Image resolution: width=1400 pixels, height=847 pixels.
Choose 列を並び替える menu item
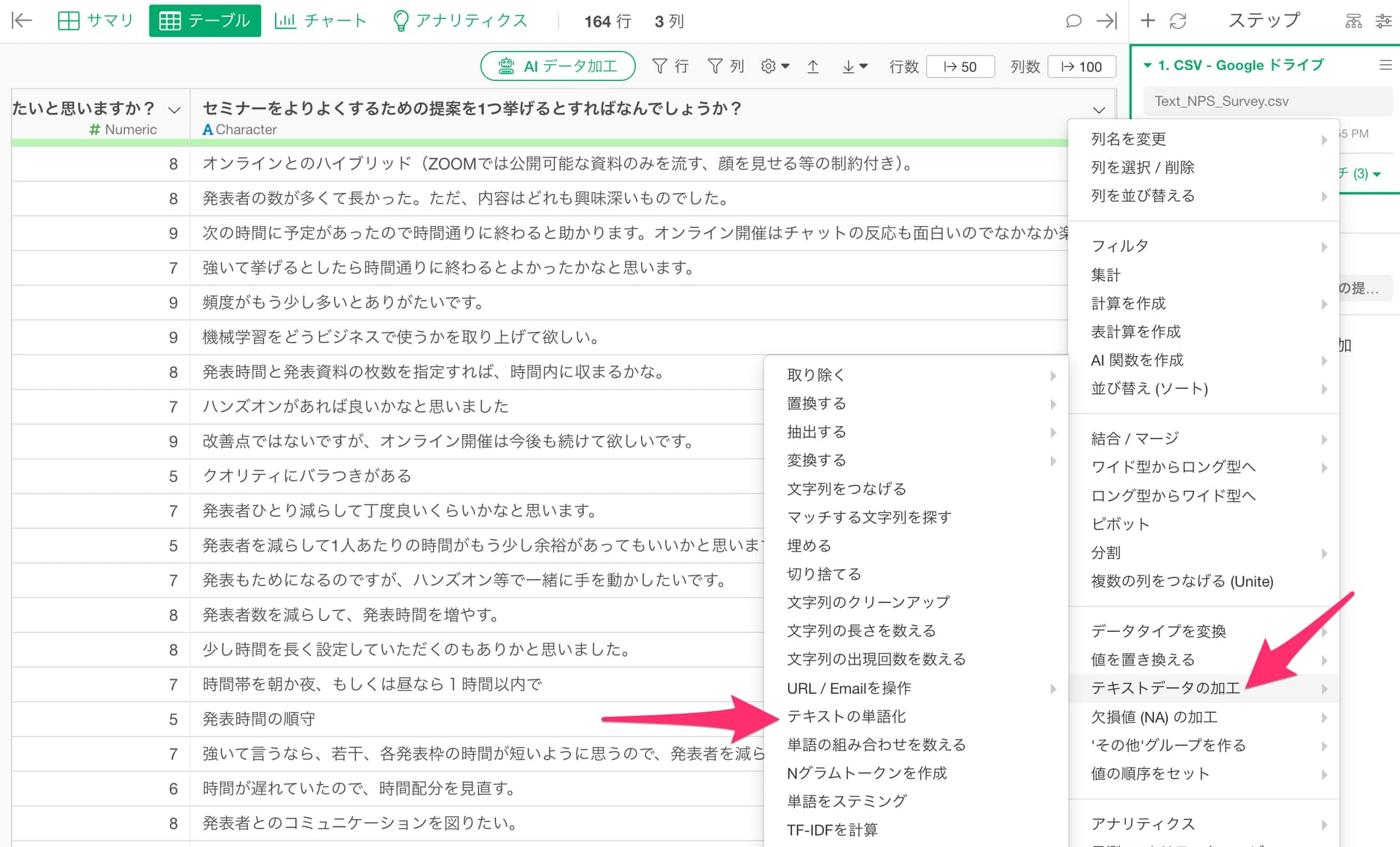pos(1204,196)
